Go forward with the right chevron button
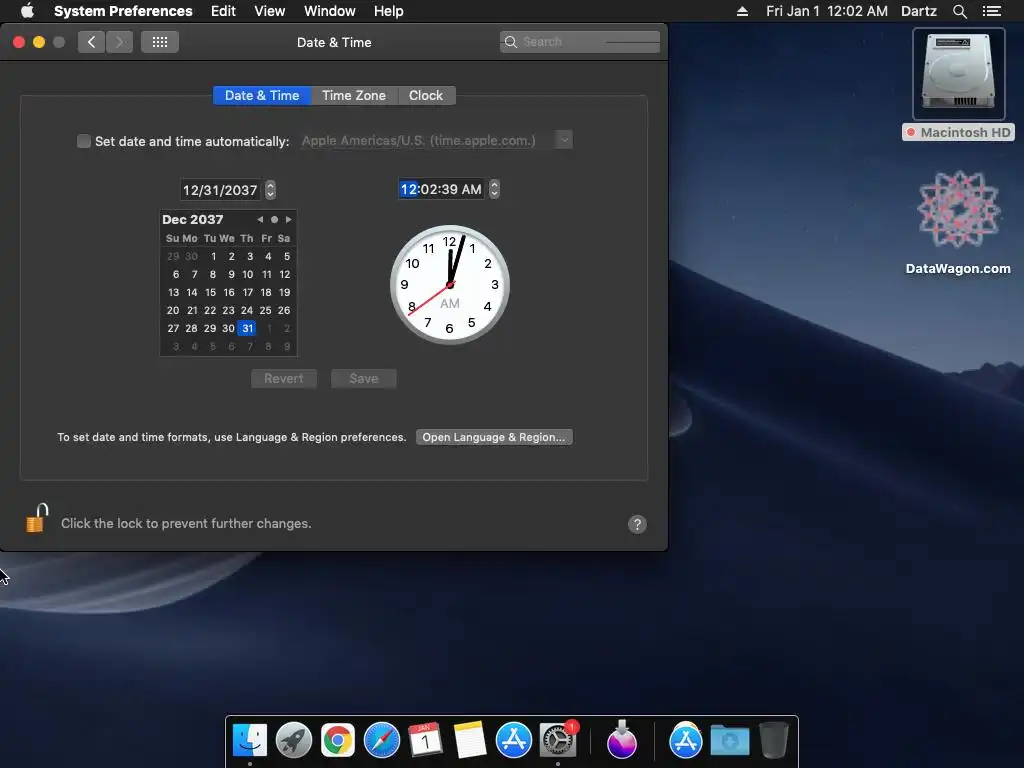The height and width of the screenshot is (768, 1024). pos(120,42)
